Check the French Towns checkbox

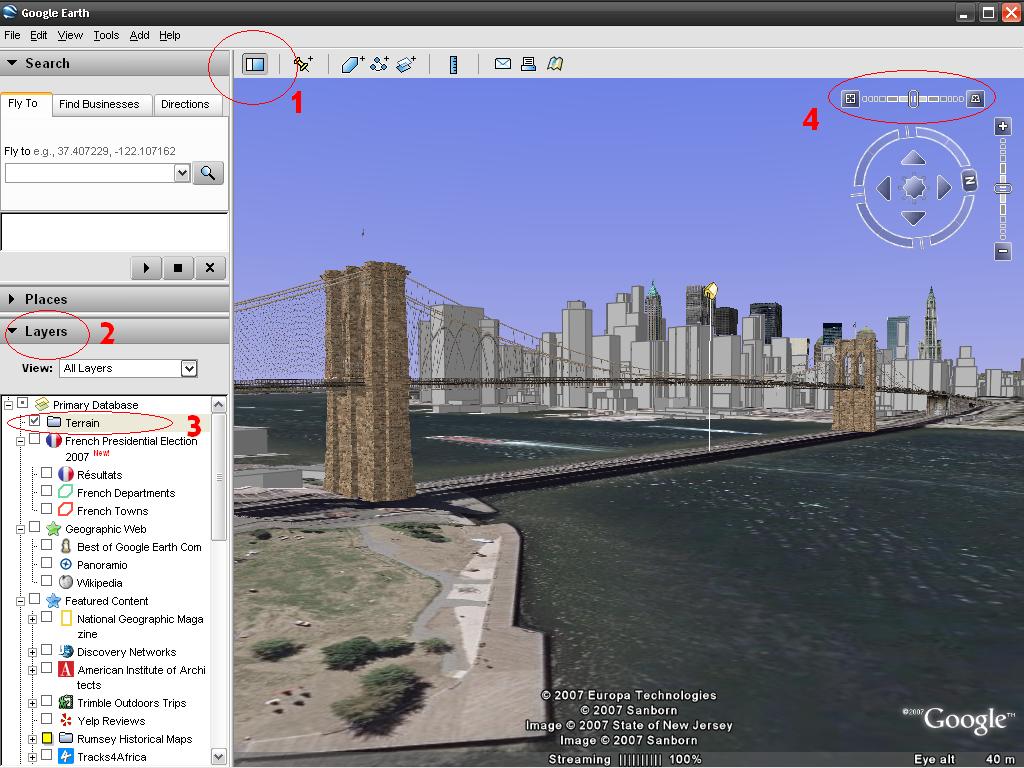pyautogui.click(x=46, y=509)
